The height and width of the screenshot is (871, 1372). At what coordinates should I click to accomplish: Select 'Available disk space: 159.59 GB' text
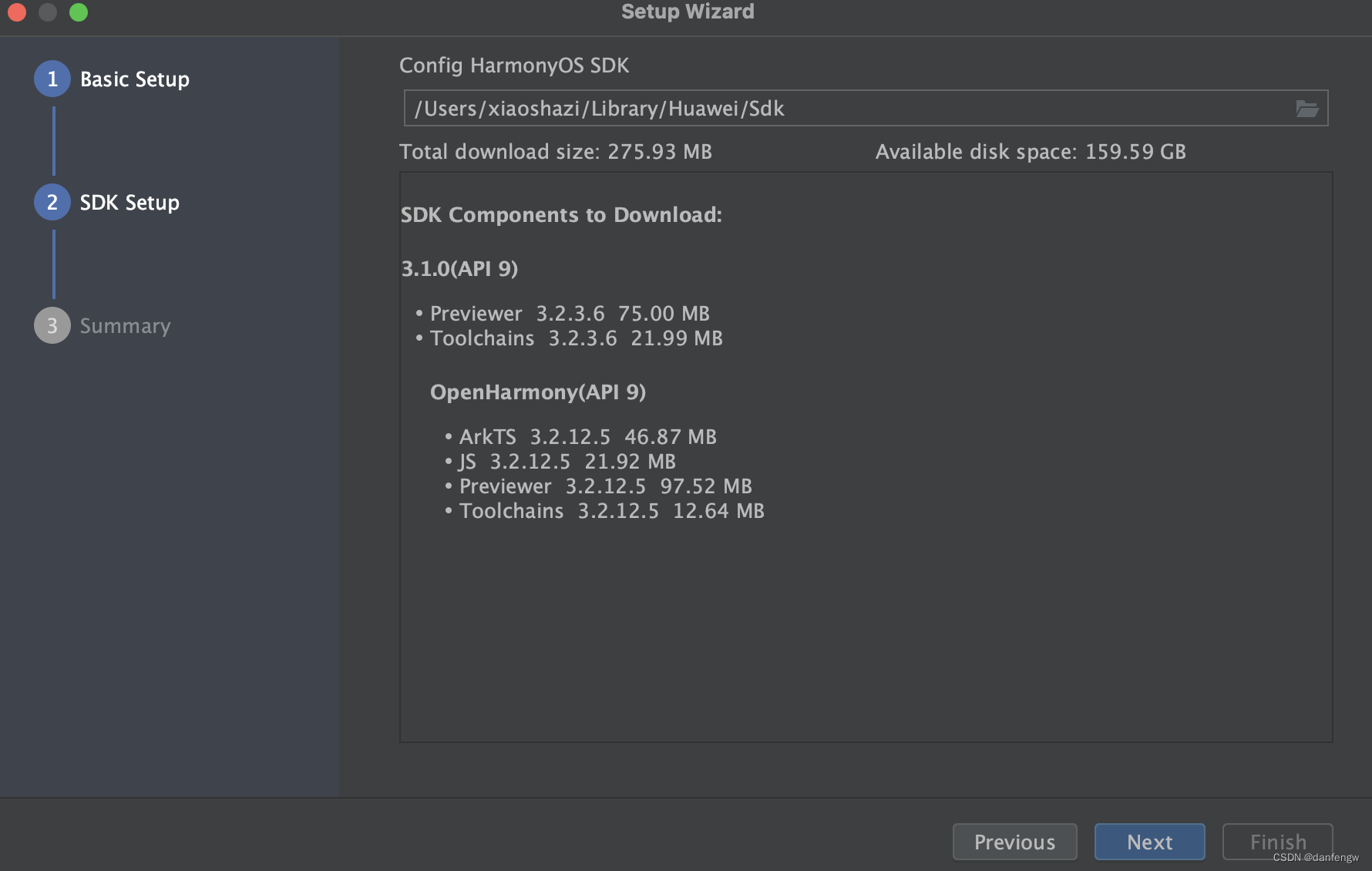coord(1031,152)
